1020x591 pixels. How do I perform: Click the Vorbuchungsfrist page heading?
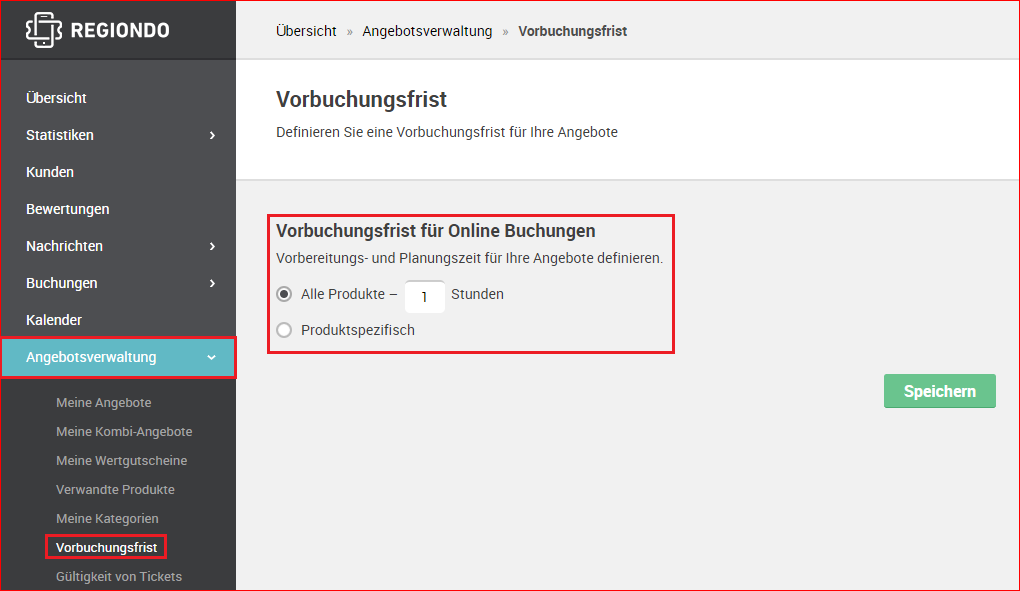(x=361, y=99)
